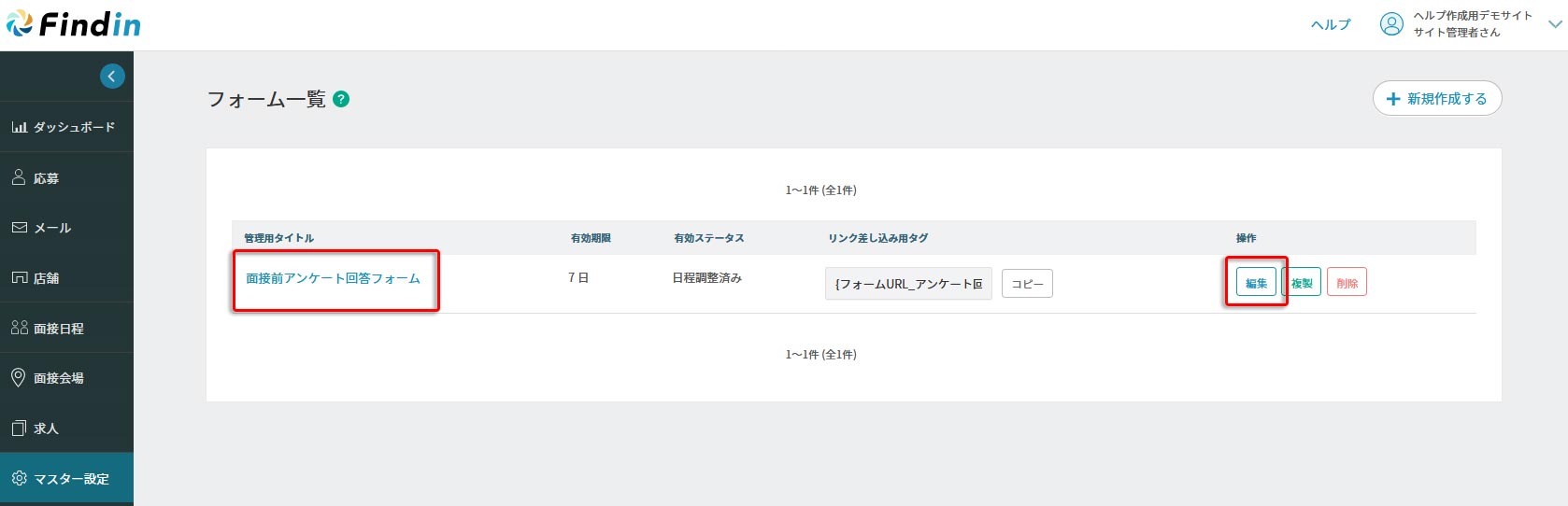Open the ヘルプ link
The height and width of the screenshot is (506, 1568).
pyautogui.click(x=1331, y=25)
